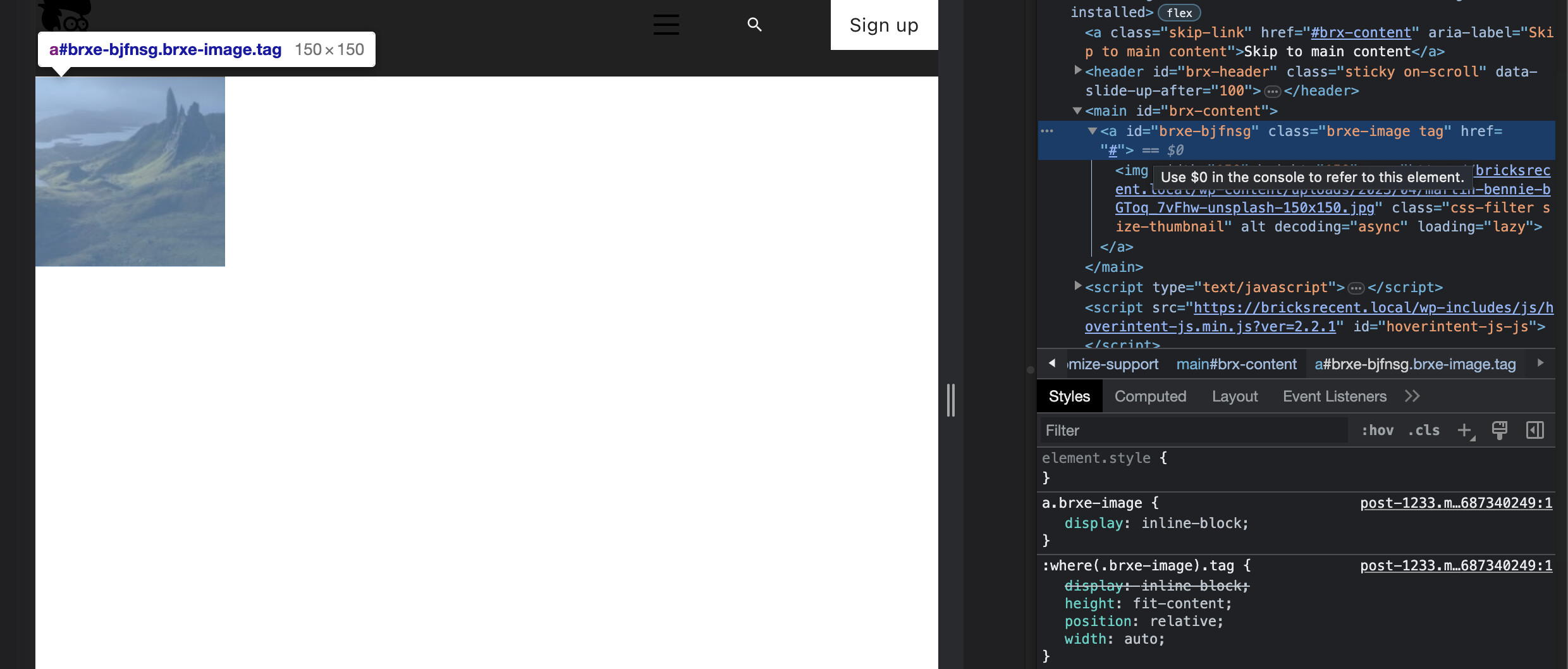
Task: Open post-1233 source link for a.brxe-image rule
Action: point(1456,503)
